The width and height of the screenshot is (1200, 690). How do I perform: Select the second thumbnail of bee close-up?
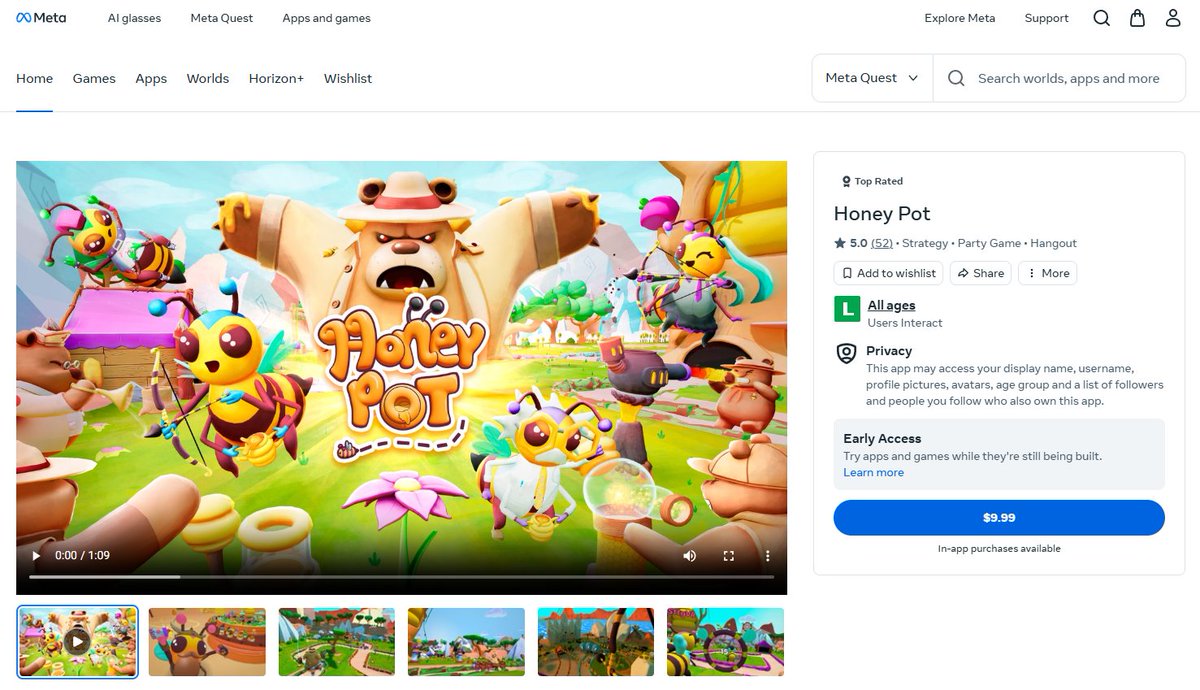click(207, 642)
